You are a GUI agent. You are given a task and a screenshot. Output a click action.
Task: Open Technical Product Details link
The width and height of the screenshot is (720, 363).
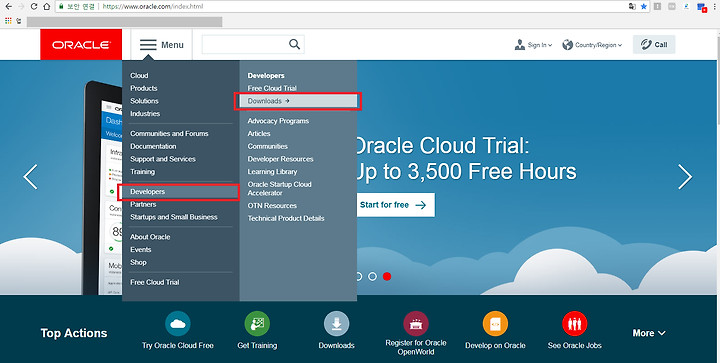pyautogui.click(x=286, y=218)
